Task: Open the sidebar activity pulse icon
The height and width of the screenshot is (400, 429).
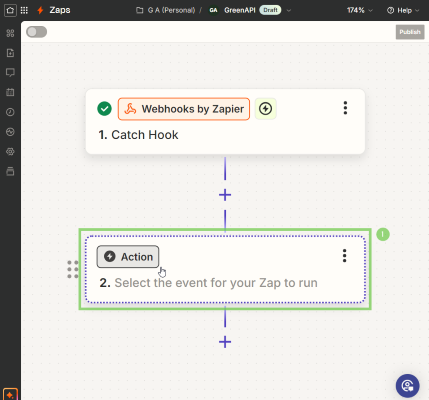Action: [10, 132]
